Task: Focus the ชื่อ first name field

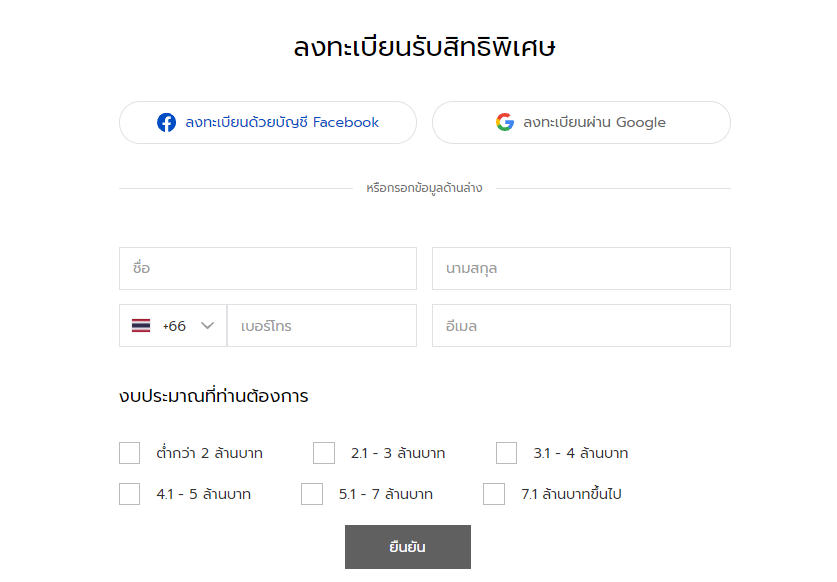Action: 268,269
